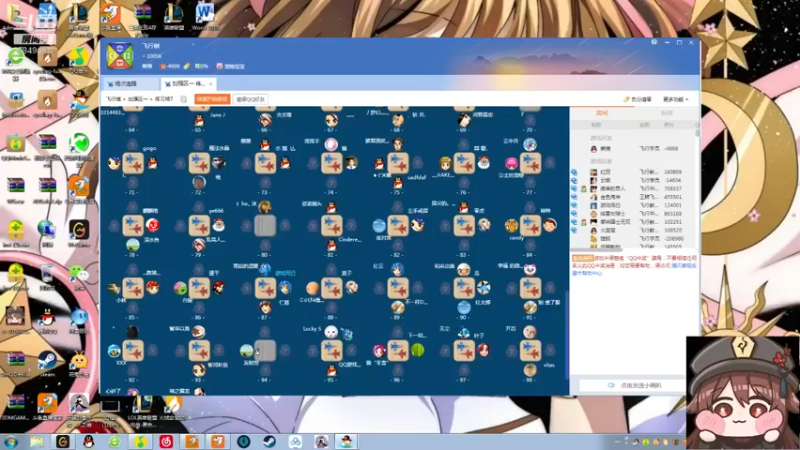Click the airplane table icon of table 88

(x=332, y=288)
